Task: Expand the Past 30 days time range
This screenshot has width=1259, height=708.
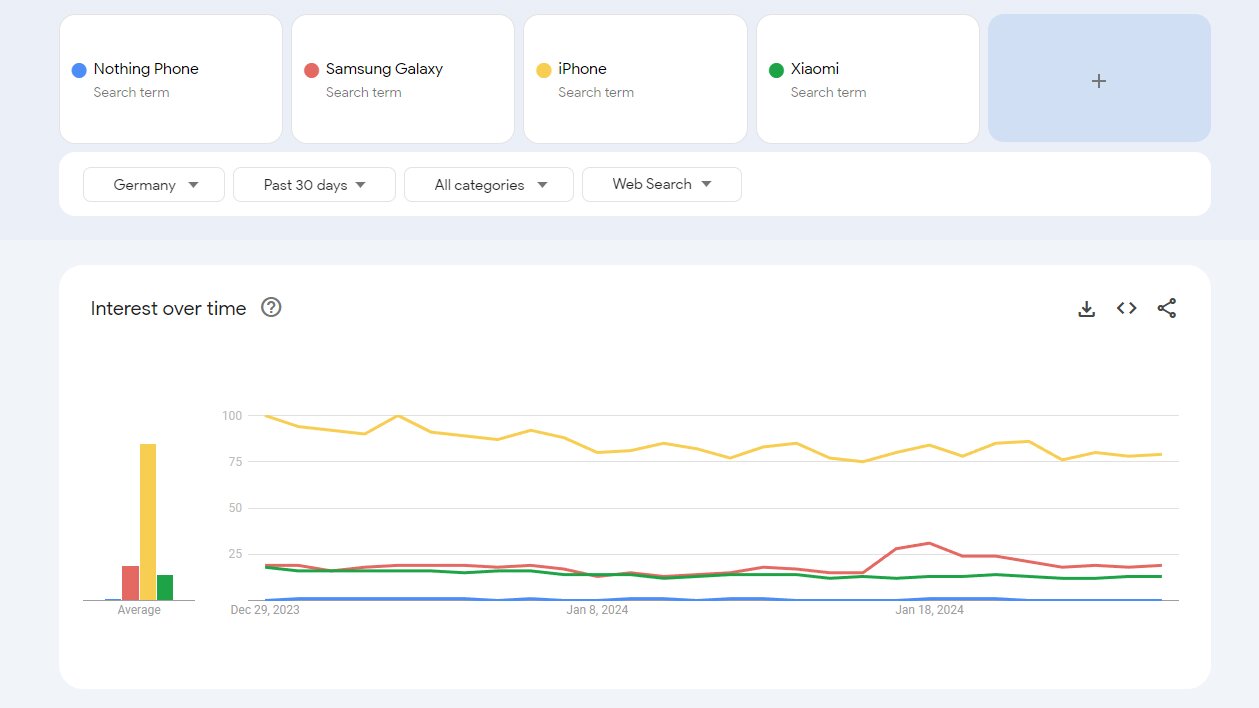Action: (x=314, y=185)
